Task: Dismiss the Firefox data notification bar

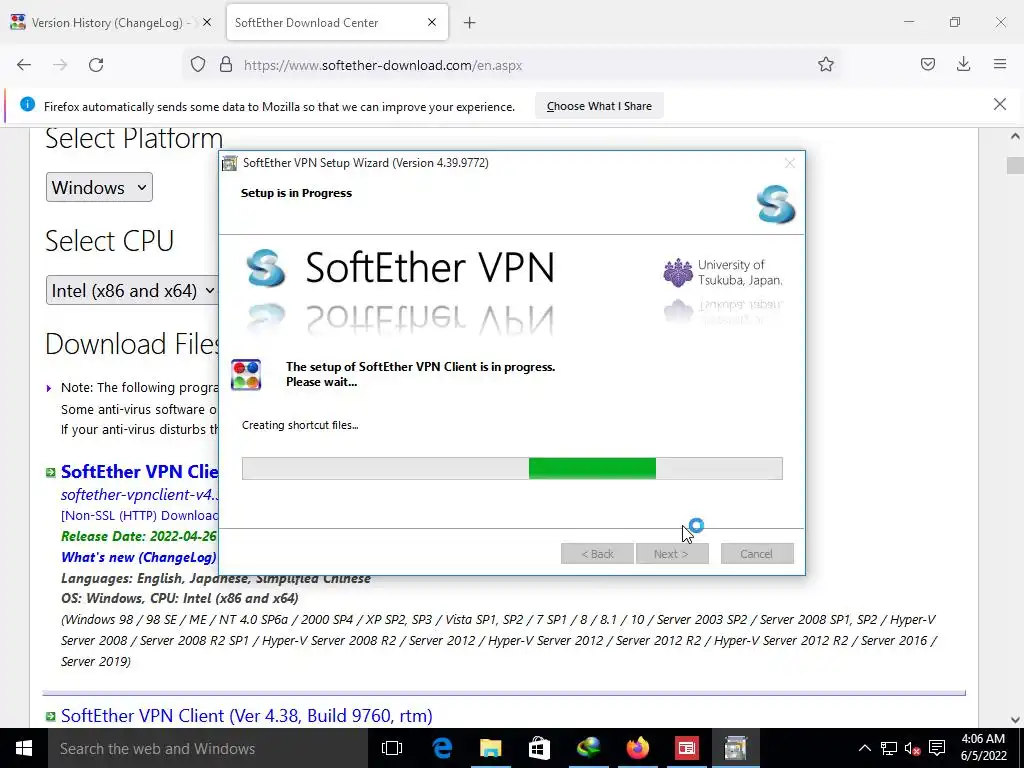Action: pyautogui.click(x=999, y=104)
